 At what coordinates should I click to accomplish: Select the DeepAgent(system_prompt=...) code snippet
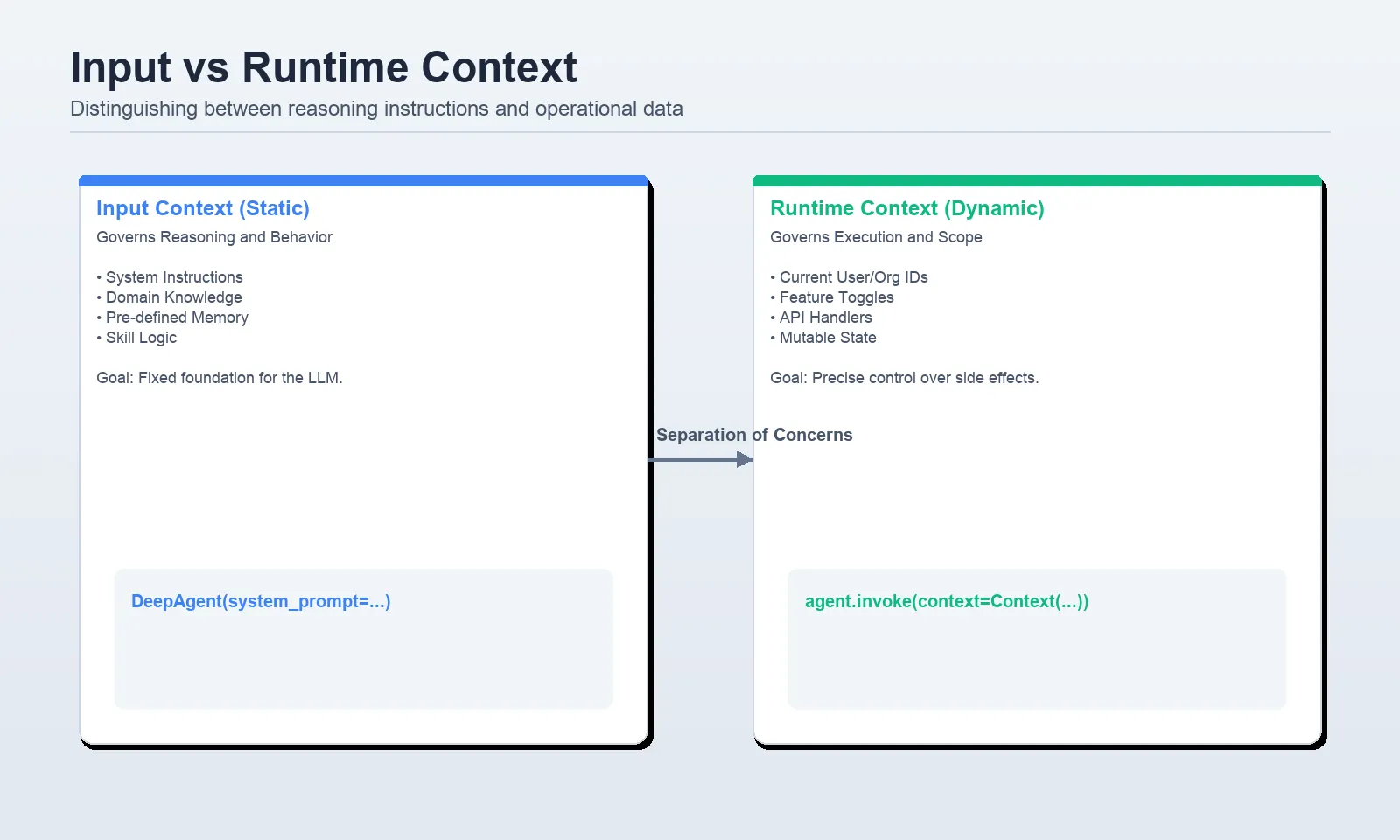click(x=261, y=601)
